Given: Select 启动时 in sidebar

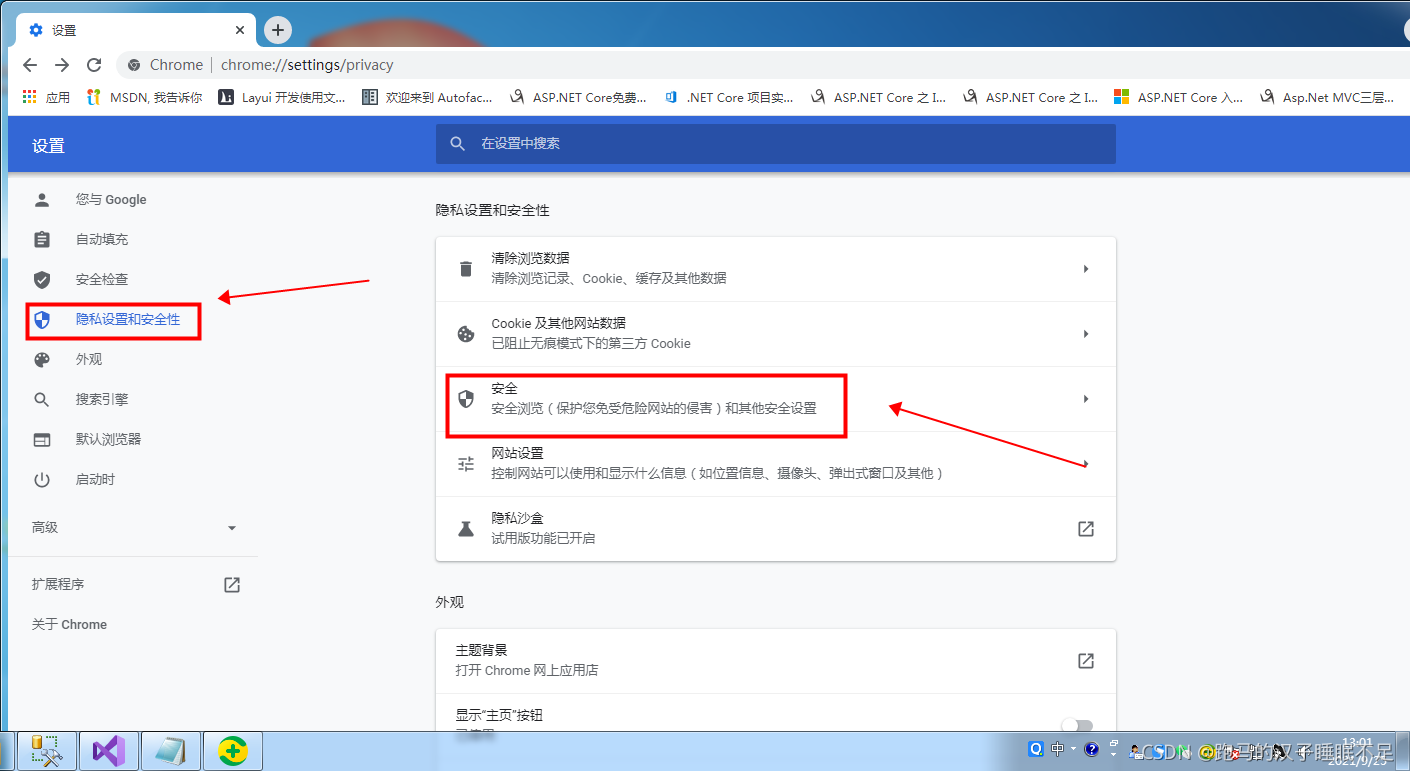Looking at the screenshot, I should [x=95, y=480].
